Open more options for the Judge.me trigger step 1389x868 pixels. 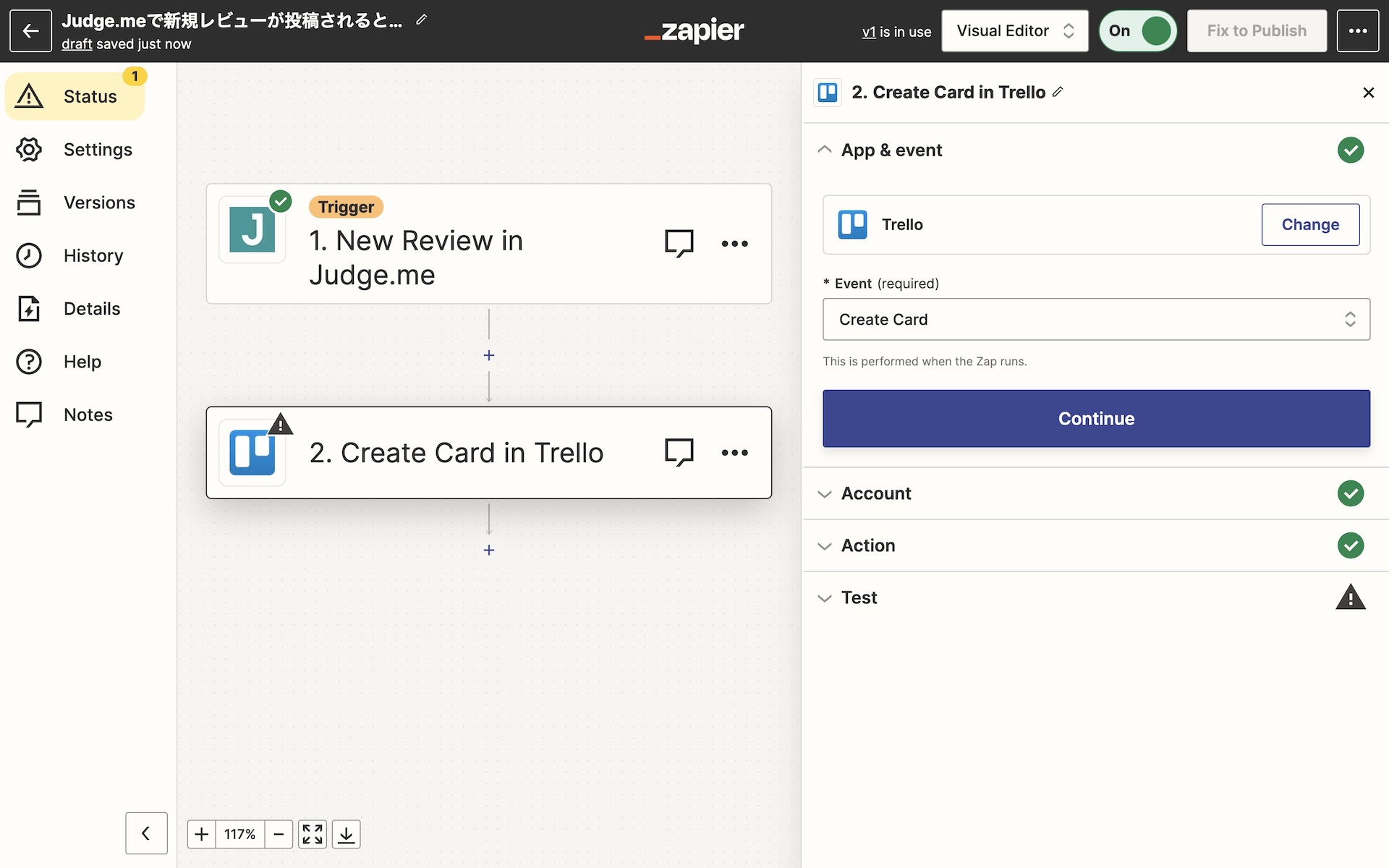(x=735, y=244)
